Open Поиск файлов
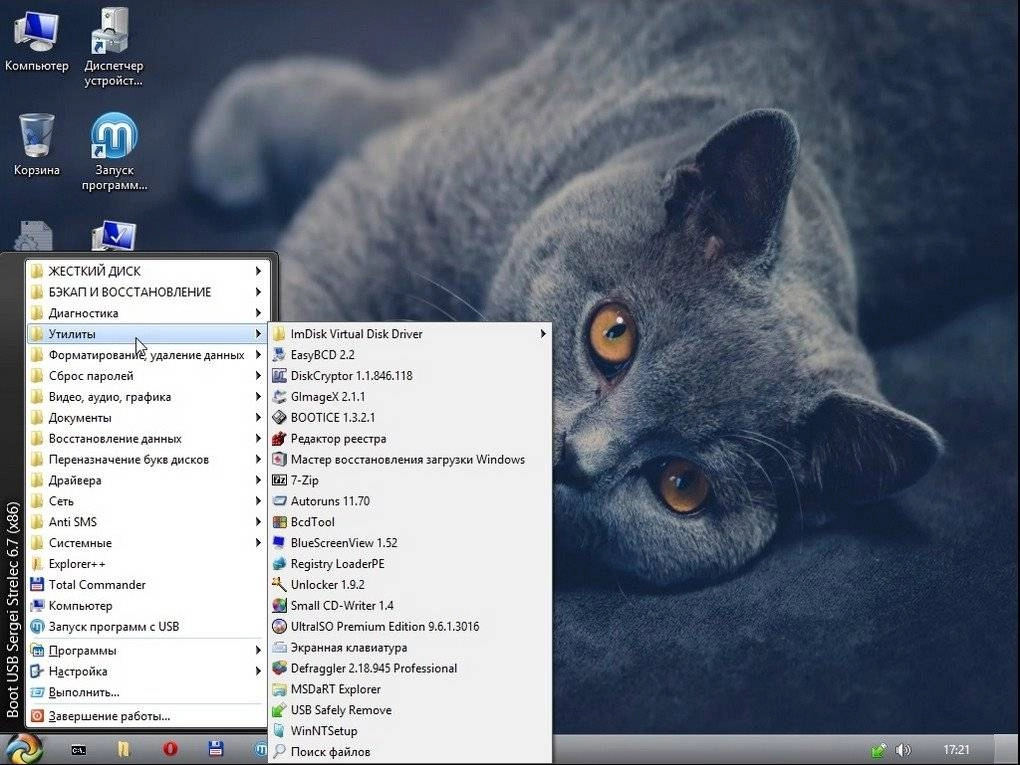The width and height of the screenshot is (1020, 765). [x=410, y=751]
